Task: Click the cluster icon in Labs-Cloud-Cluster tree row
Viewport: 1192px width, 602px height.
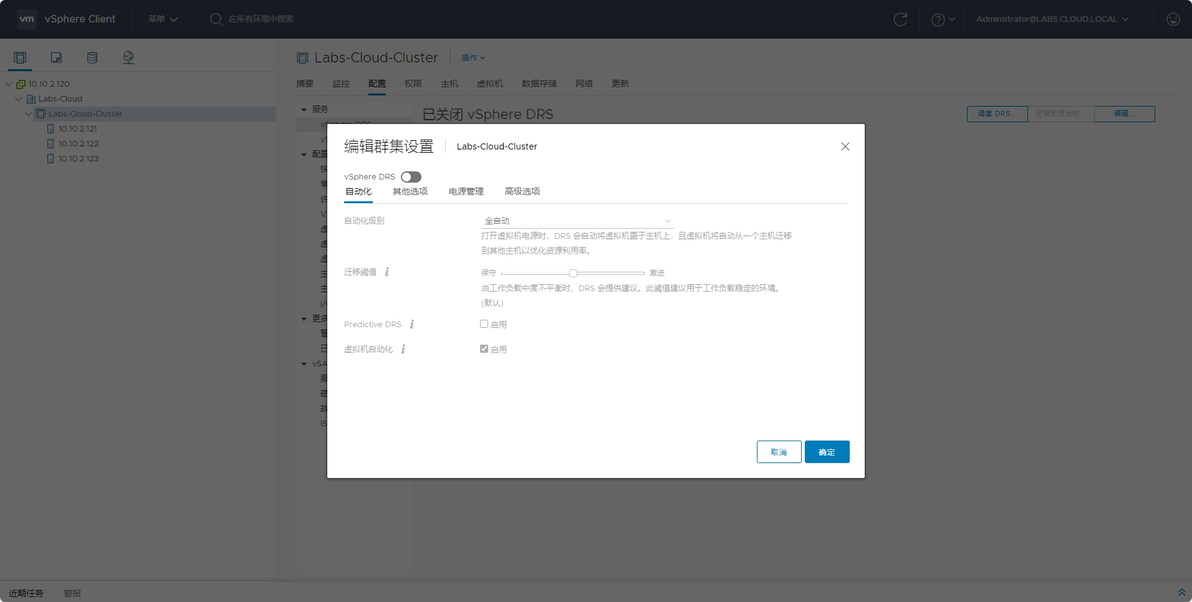Action: point(41,113)
